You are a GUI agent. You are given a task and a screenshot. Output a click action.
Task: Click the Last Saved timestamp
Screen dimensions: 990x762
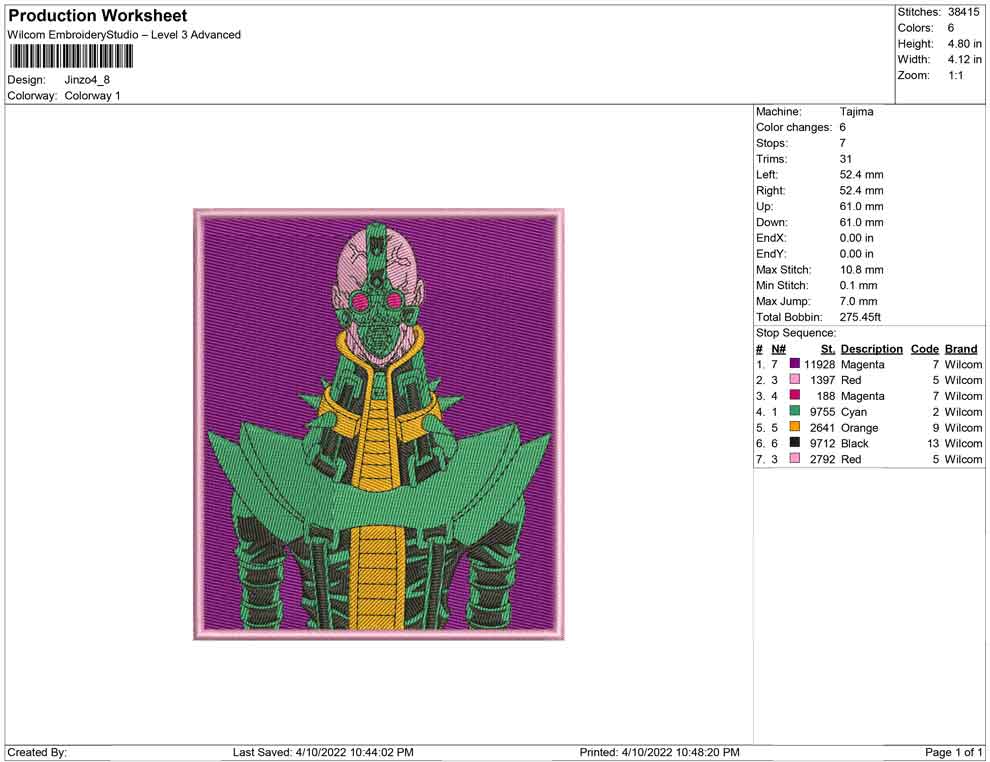point(323,752)
